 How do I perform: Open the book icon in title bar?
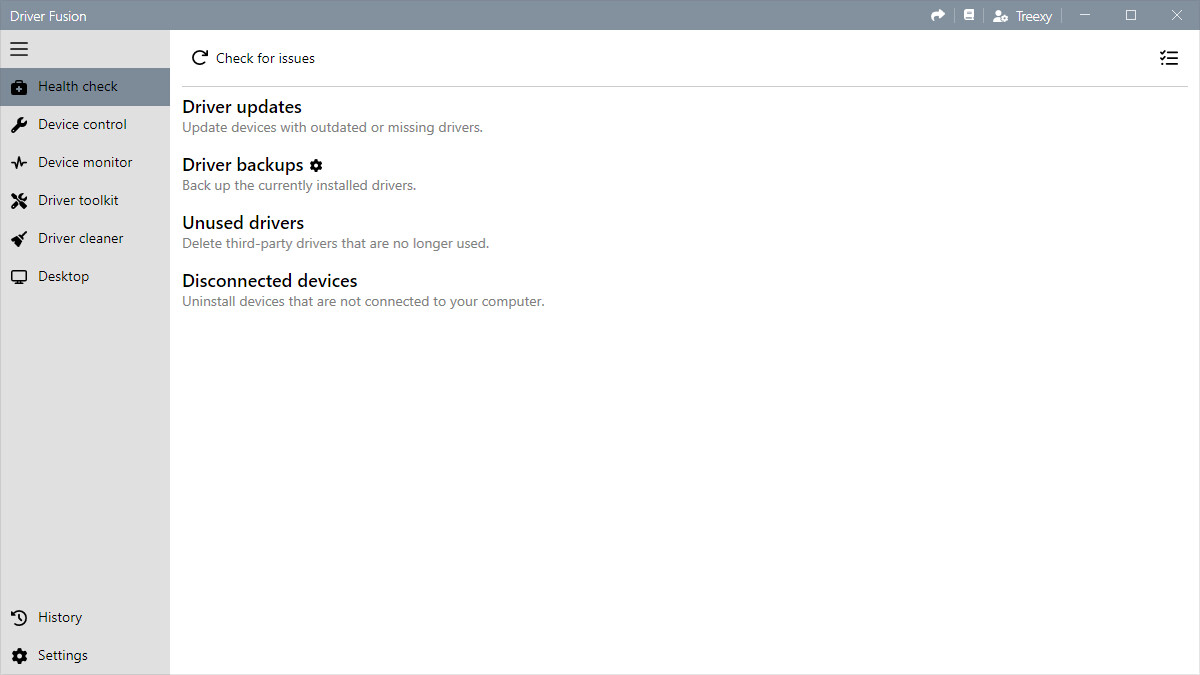pos(968,15)
